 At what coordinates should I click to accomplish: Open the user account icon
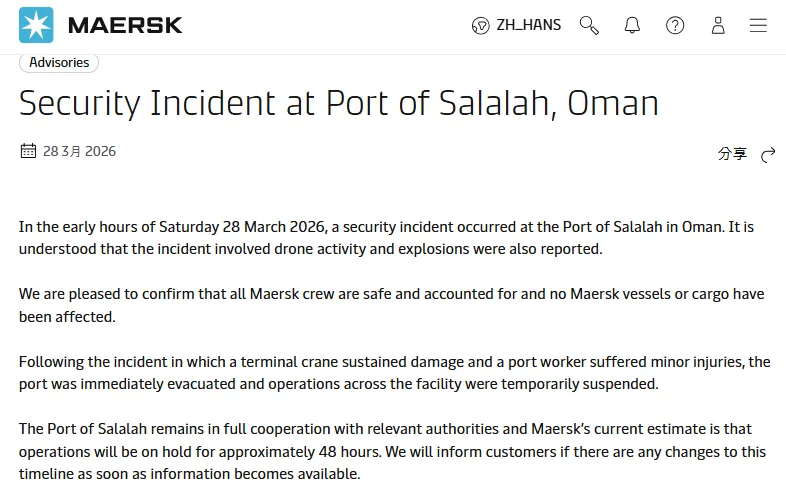pos(718,25)
